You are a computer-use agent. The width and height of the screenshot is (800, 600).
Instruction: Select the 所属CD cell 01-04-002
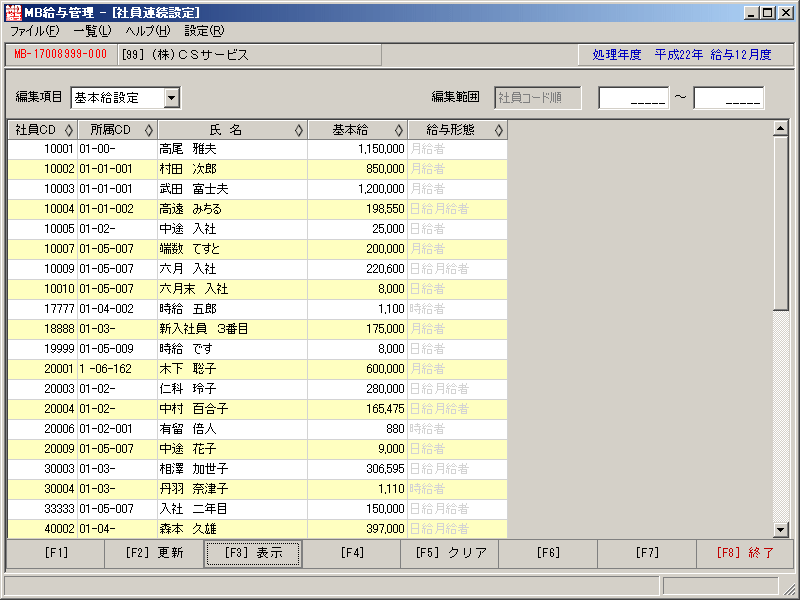(x=118, y=309)
